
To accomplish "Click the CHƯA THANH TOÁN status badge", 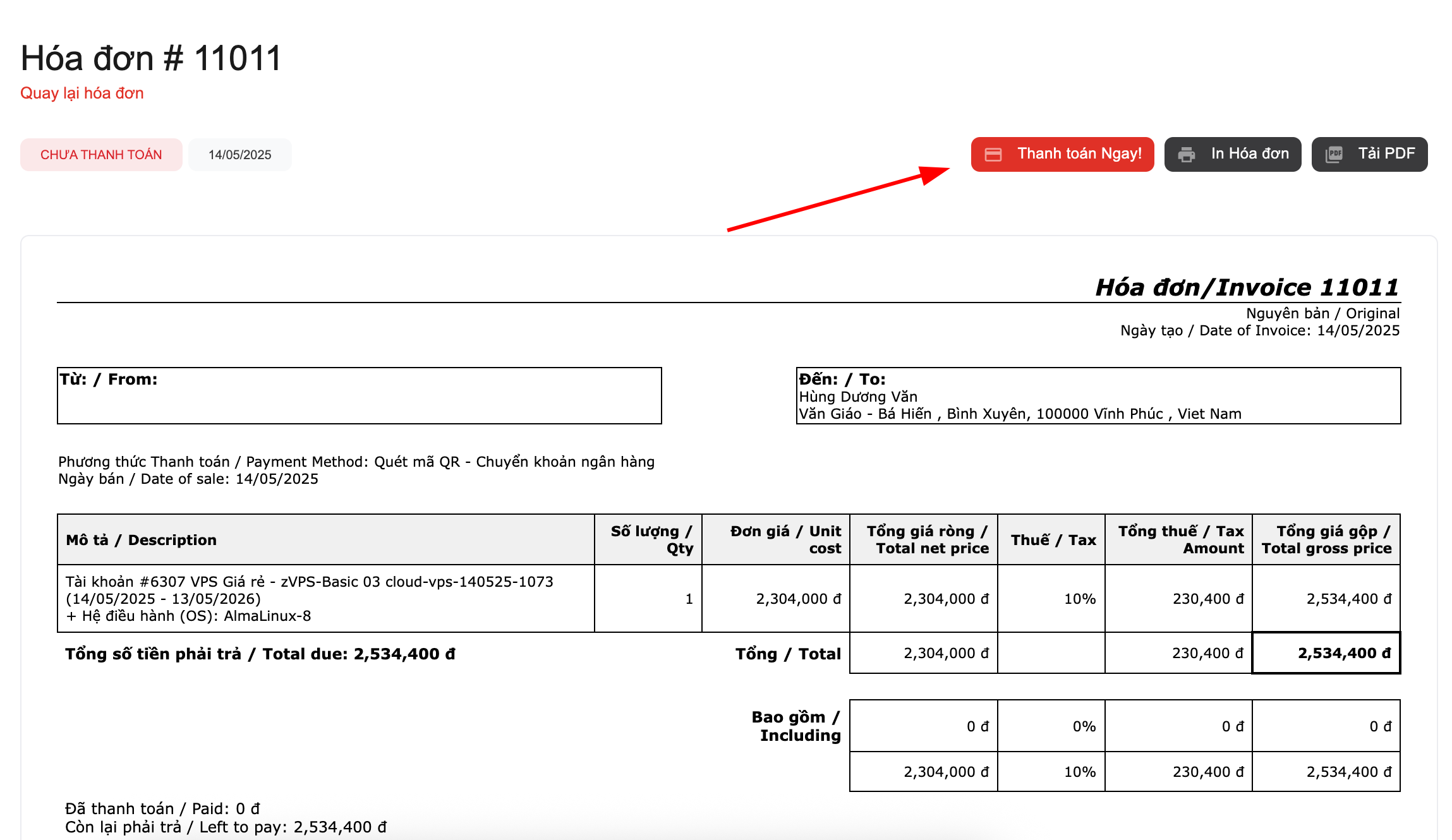I will click(101, 155).
